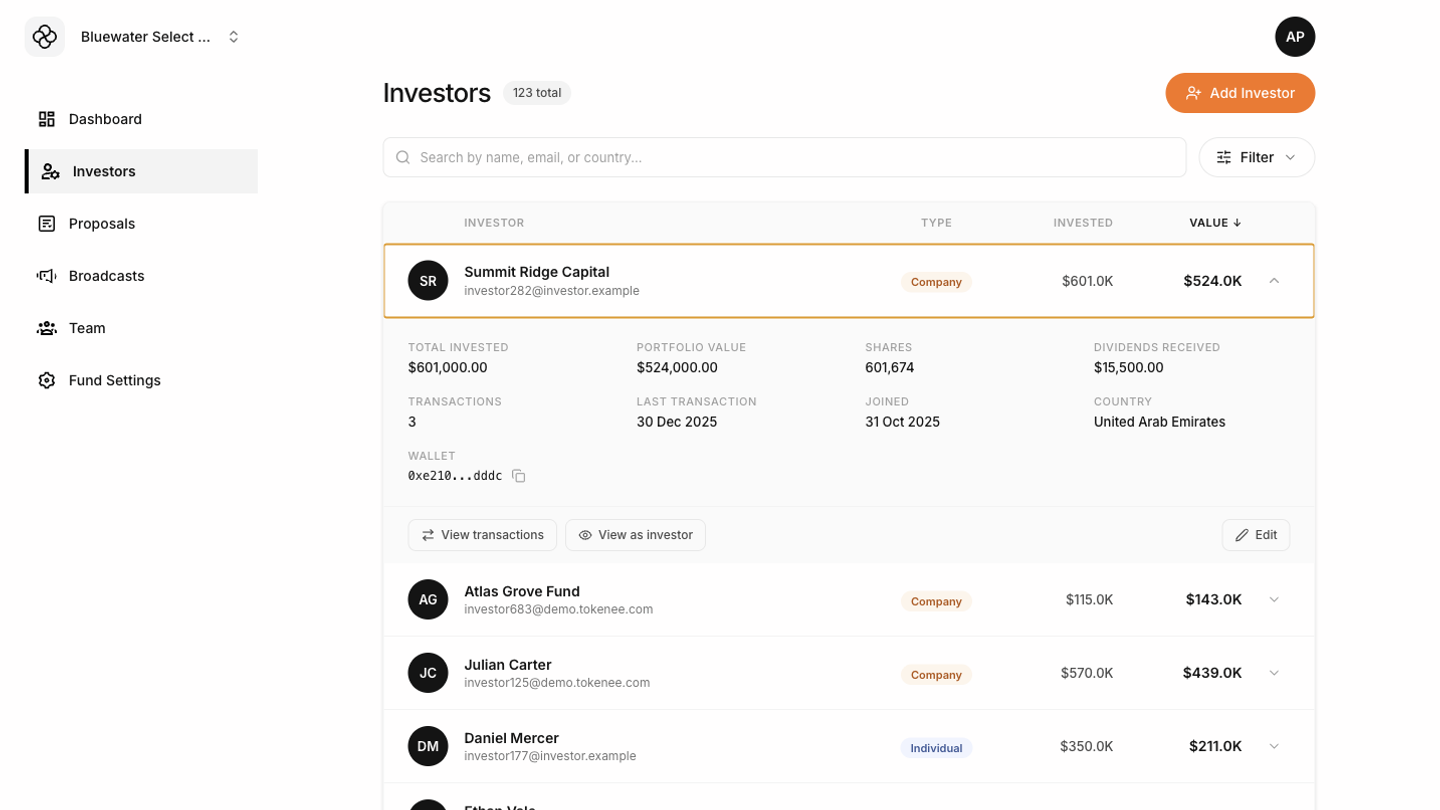Click the Fund Settings gear icon
Image resolution: width=1440 pixels, height=810 pixels.
[x=47, y=381]
